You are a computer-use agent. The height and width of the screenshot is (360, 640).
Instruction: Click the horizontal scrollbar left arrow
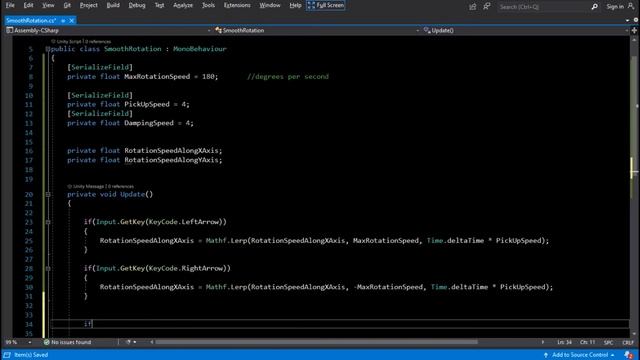152,342
